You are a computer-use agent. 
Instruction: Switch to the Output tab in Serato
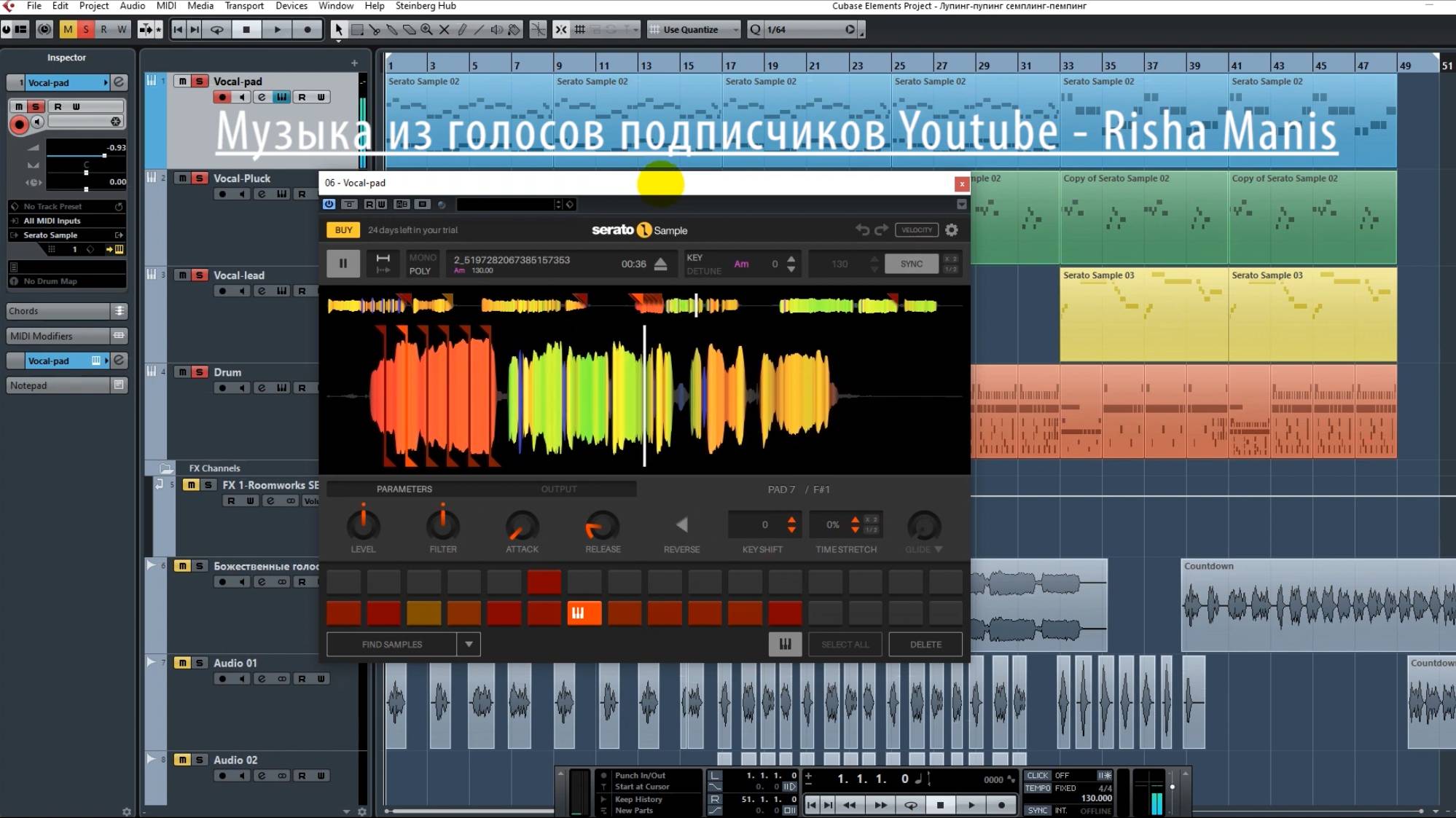coord(558,489)
